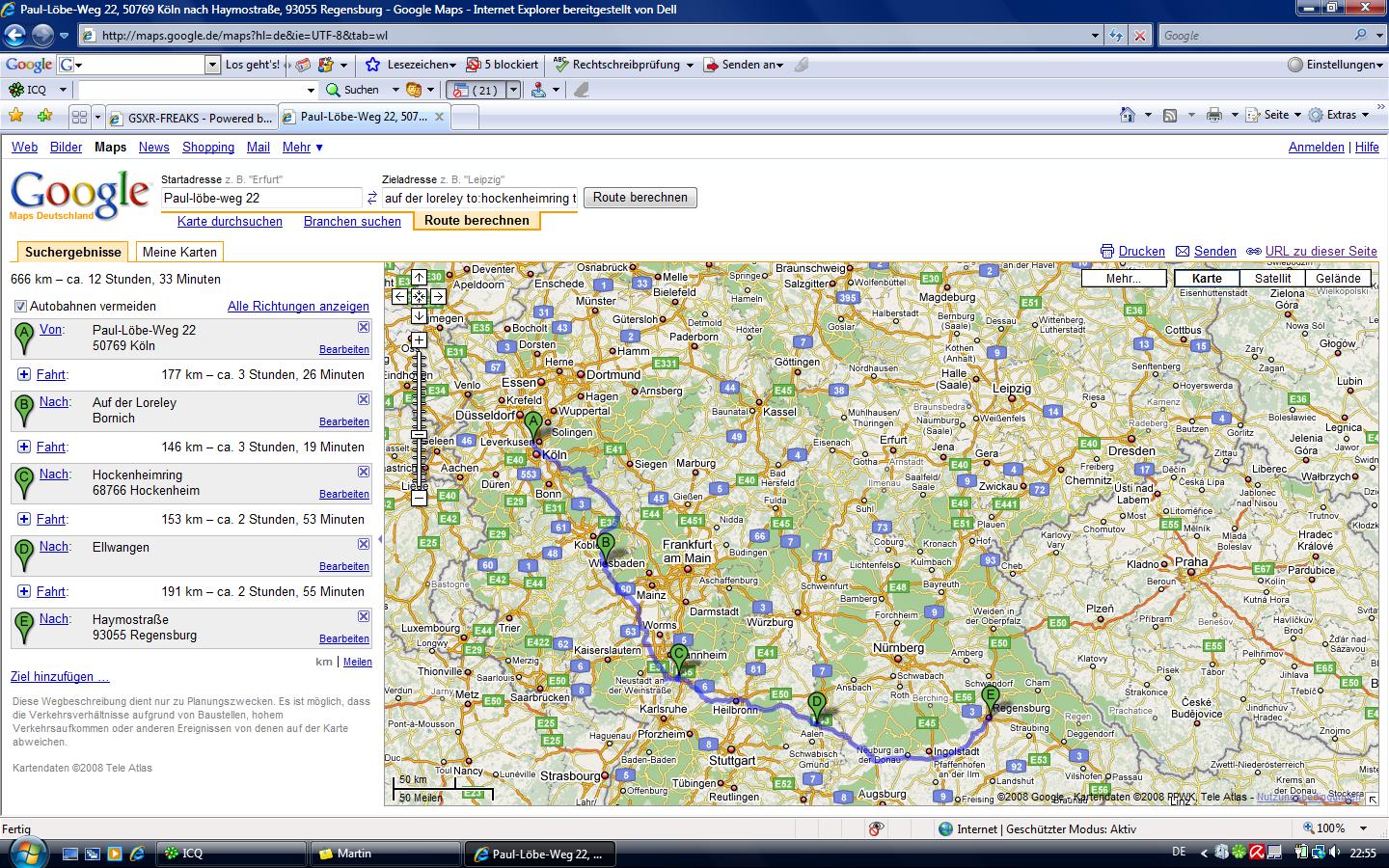
Task: Click marker E on the map at Regensburg
Action: click(990, 699)
